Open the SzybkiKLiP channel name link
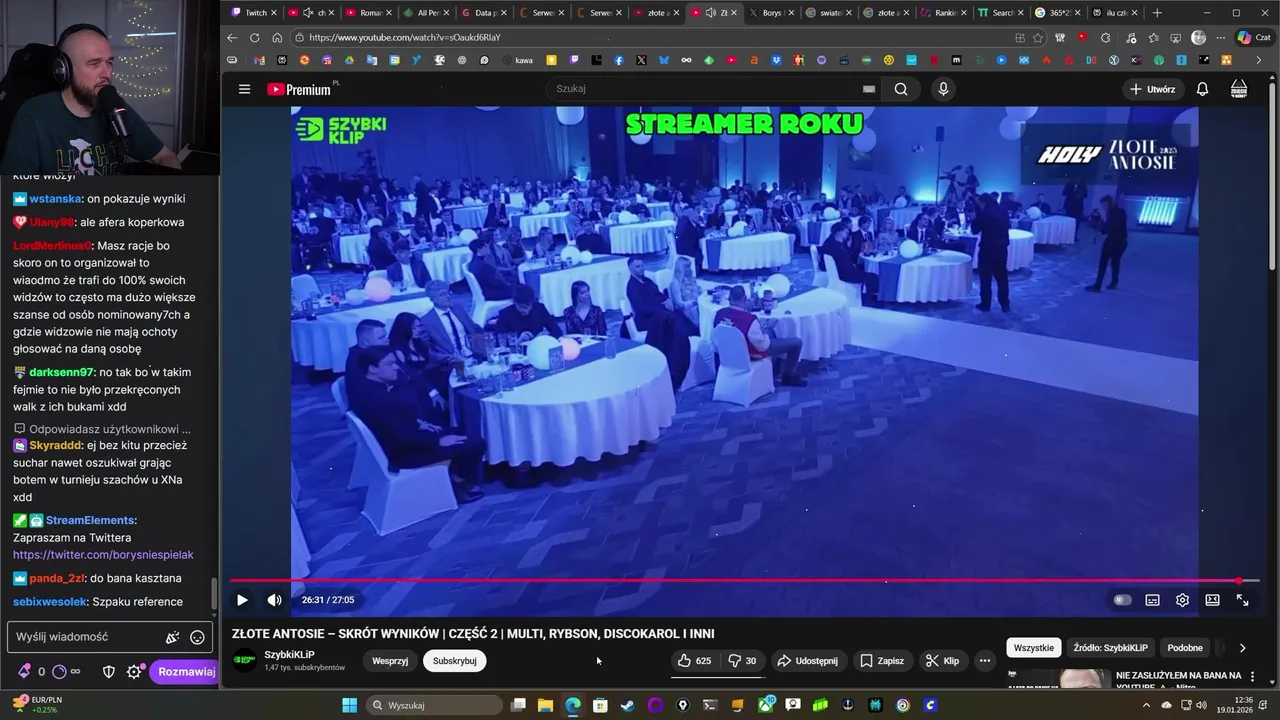 pyautogui.click(x=289, y=655)
